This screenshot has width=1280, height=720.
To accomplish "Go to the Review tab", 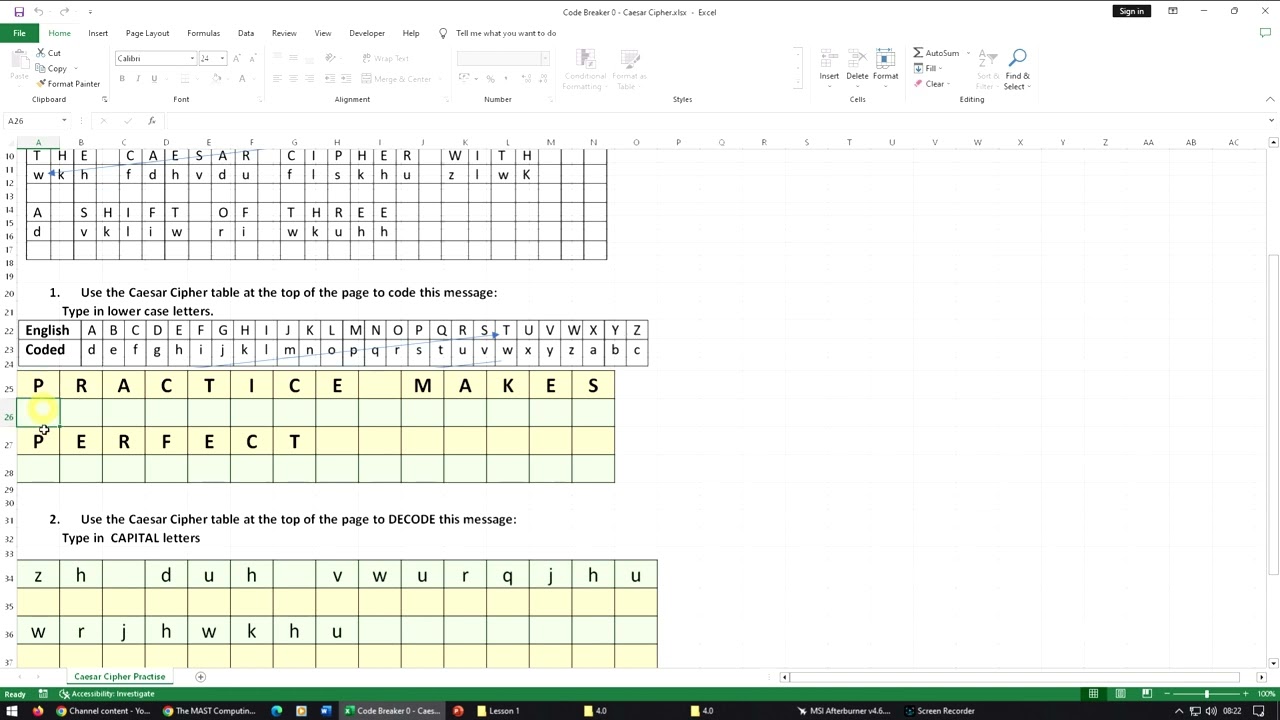I will tap(284, 33).
